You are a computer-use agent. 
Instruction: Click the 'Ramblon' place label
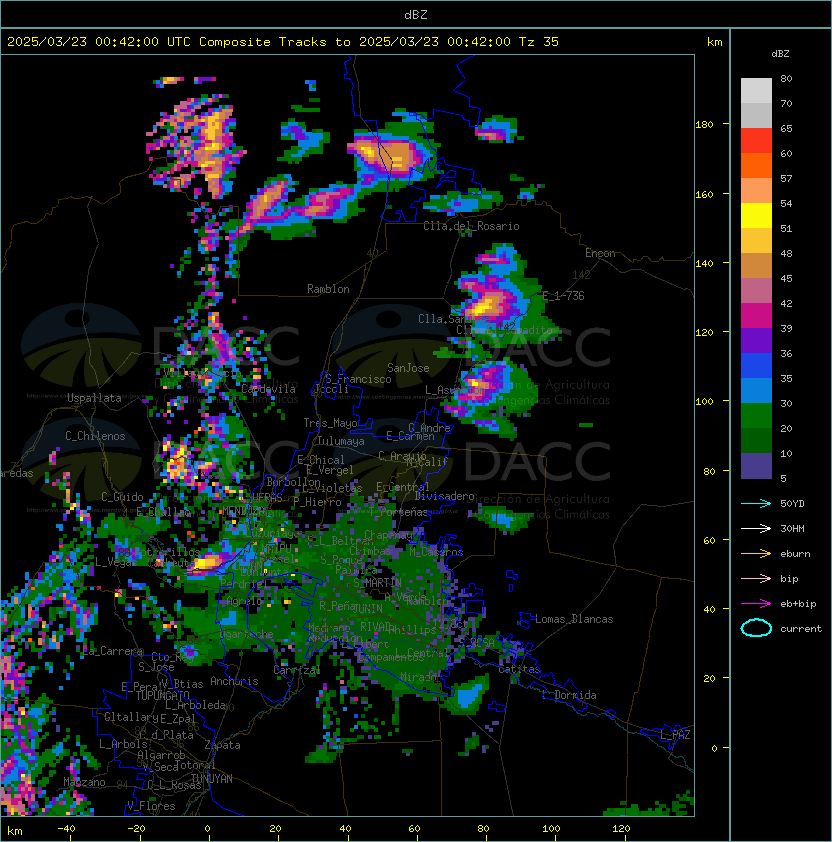tap(328, 289)
